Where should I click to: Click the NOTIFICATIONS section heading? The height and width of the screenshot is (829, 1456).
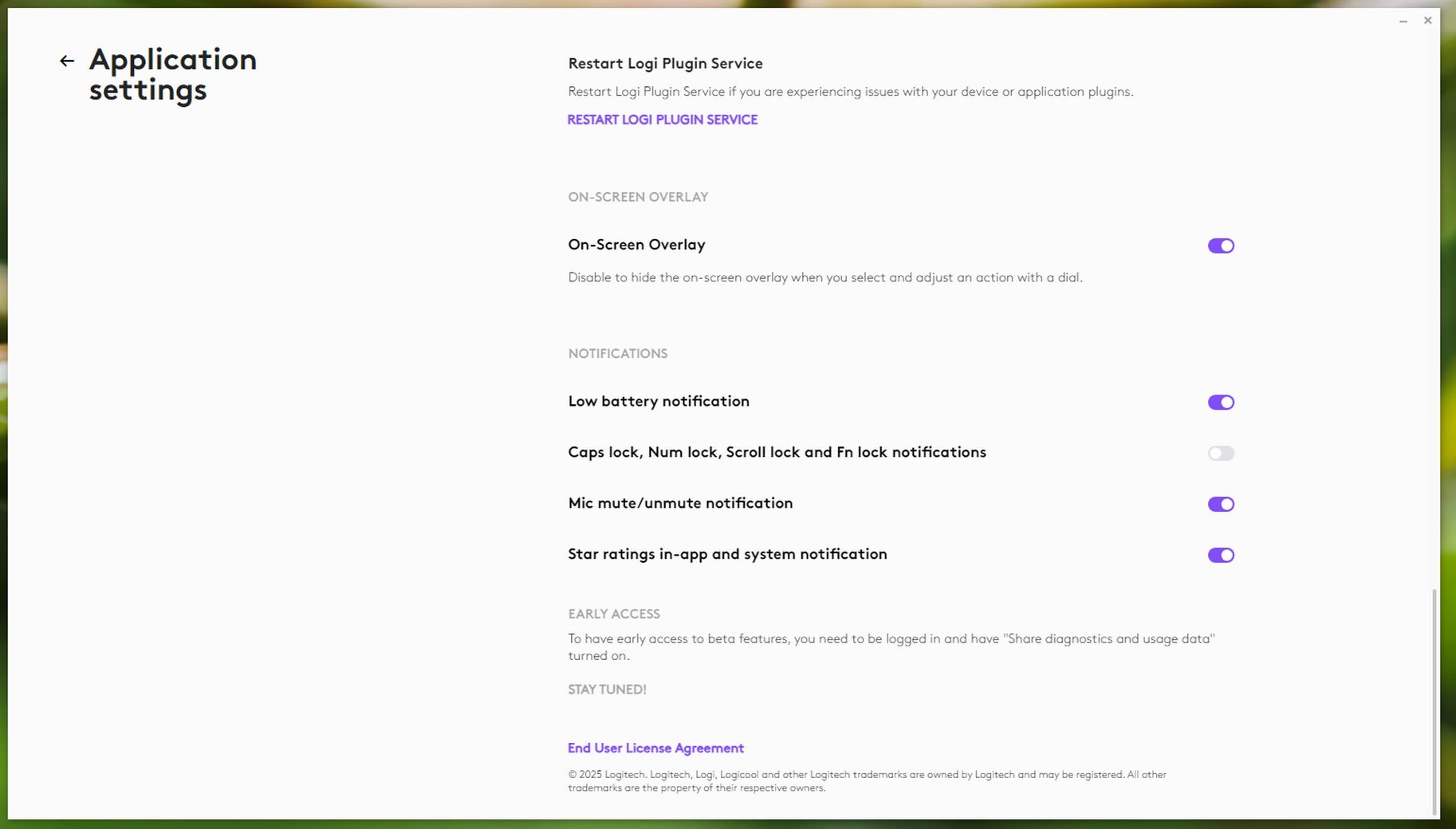pos(617,354)
